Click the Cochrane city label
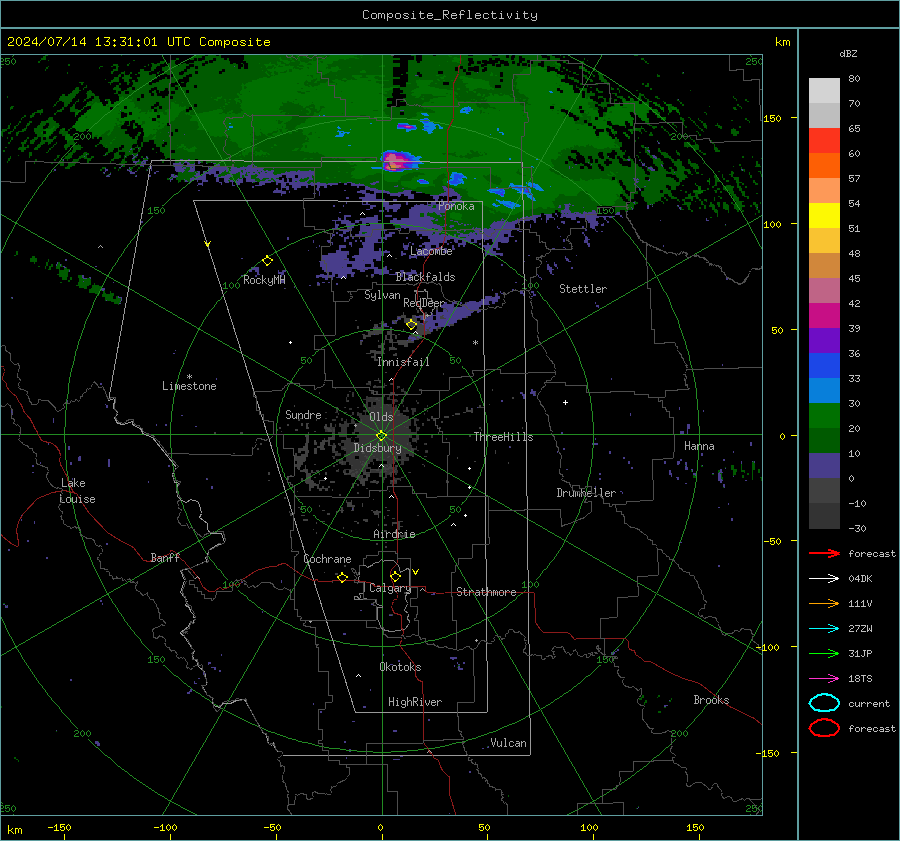 tap(327, 559)
